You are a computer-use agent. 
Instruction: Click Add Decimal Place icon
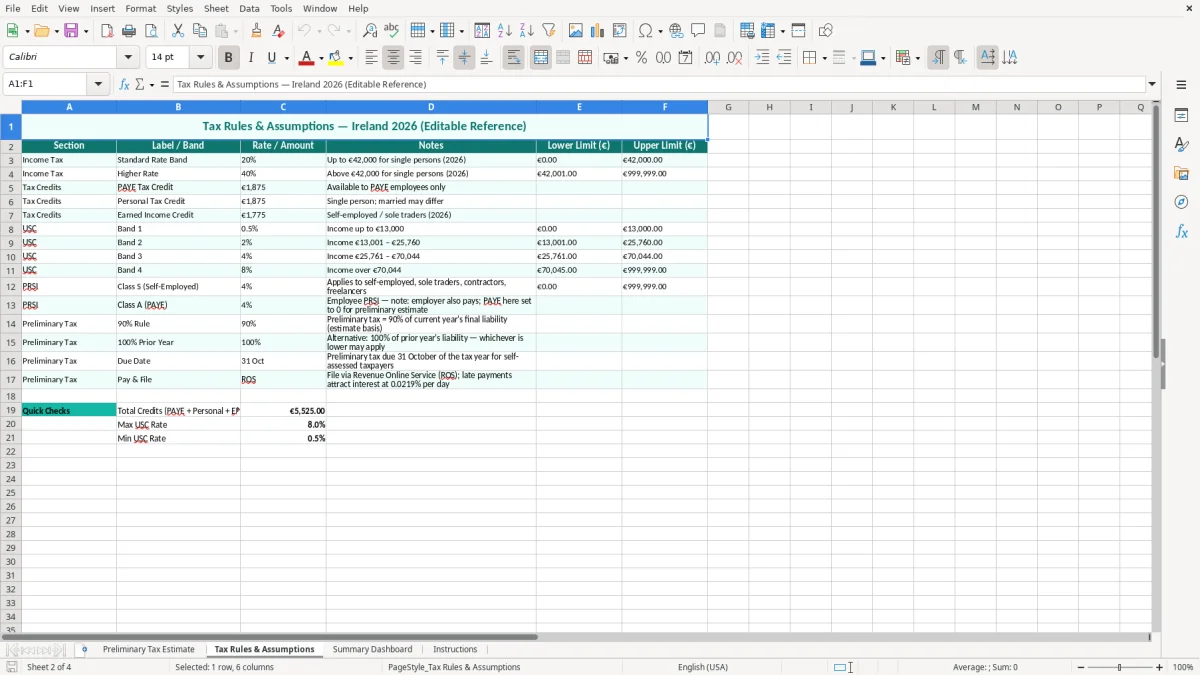(712, 58)
